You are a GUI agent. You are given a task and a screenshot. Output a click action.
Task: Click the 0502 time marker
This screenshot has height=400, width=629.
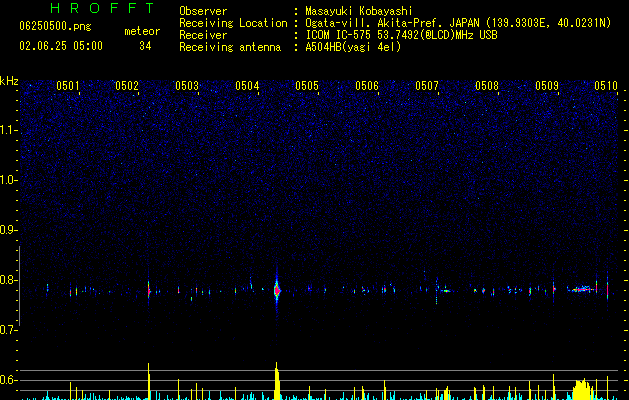127,85
